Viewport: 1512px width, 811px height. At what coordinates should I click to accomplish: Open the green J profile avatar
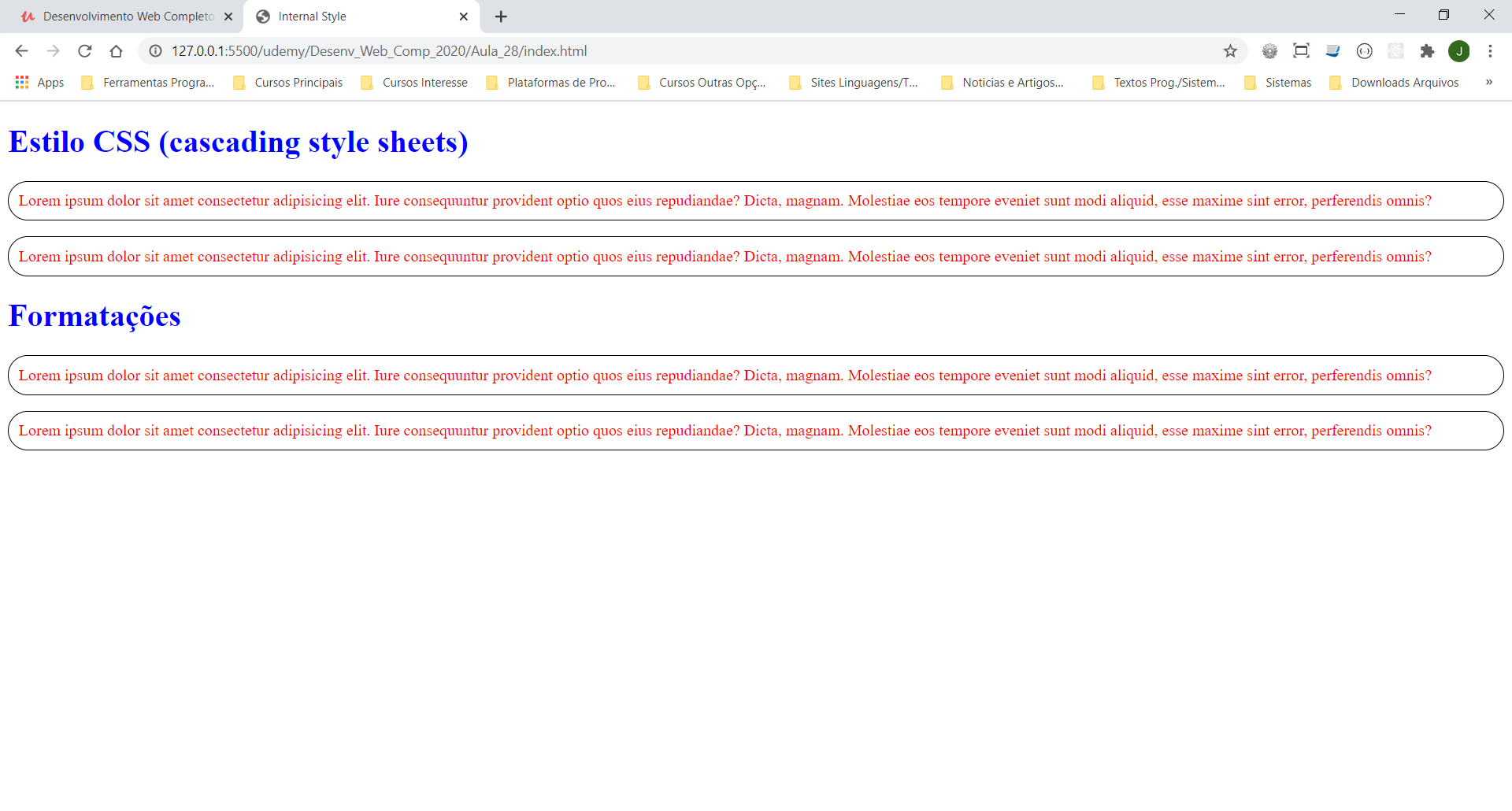pyautogui.click(x=1458, y=51)
